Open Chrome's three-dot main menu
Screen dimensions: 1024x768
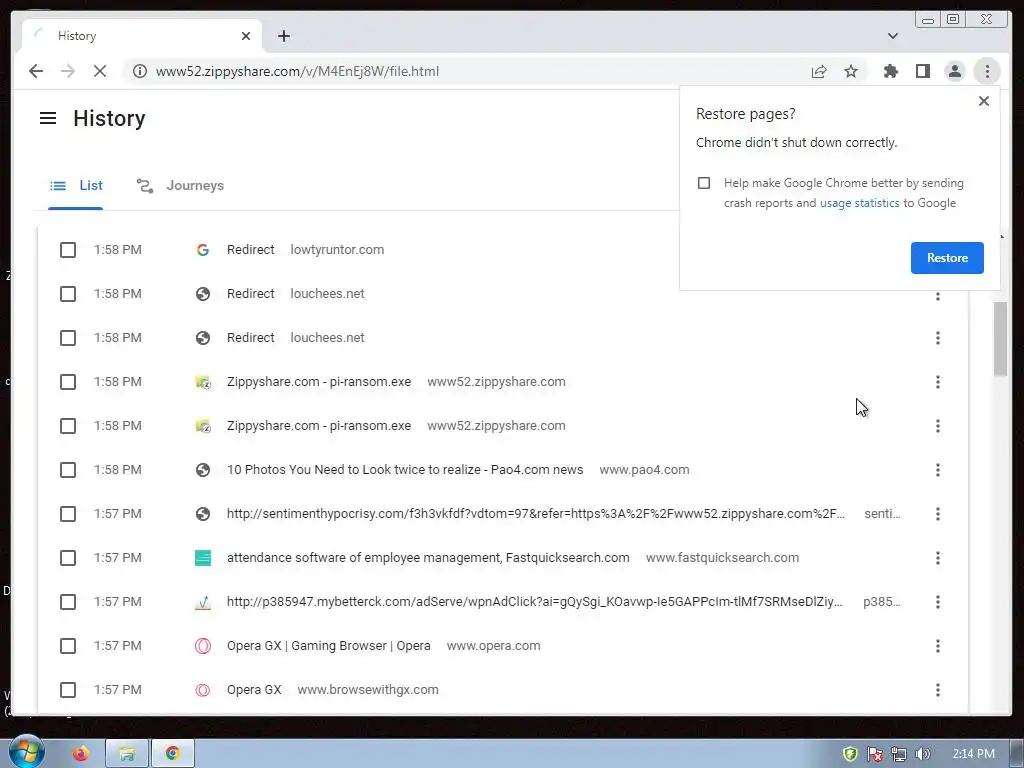point(987,71)
